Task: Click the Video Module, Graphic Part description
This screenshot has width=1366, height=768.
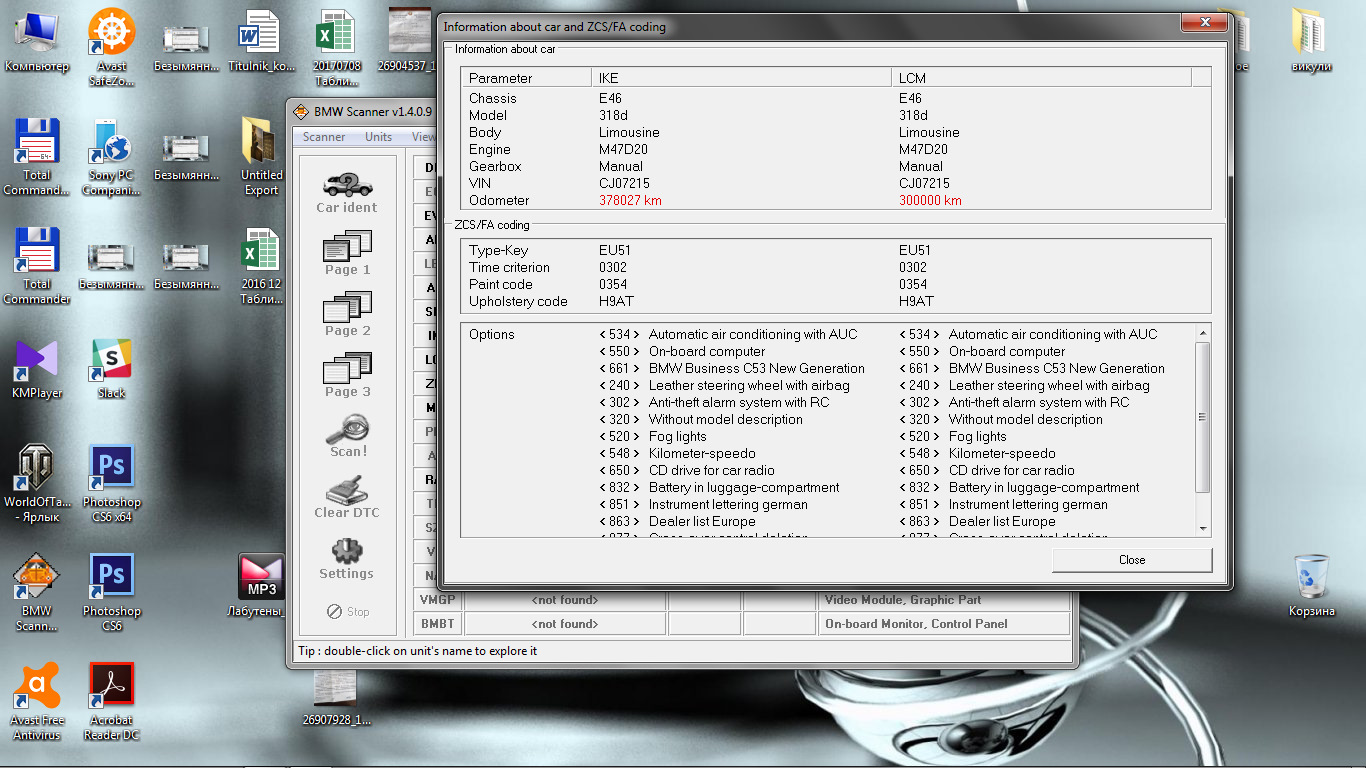Action: pos(903,600)
